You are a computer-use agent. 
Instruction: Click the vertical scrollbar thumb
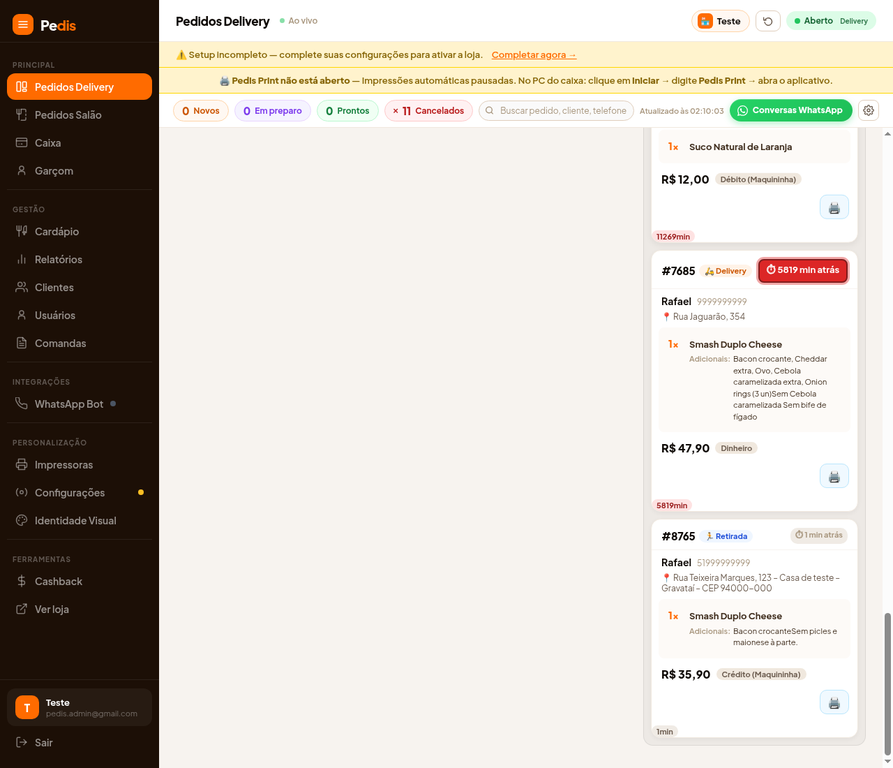point(887,684)
